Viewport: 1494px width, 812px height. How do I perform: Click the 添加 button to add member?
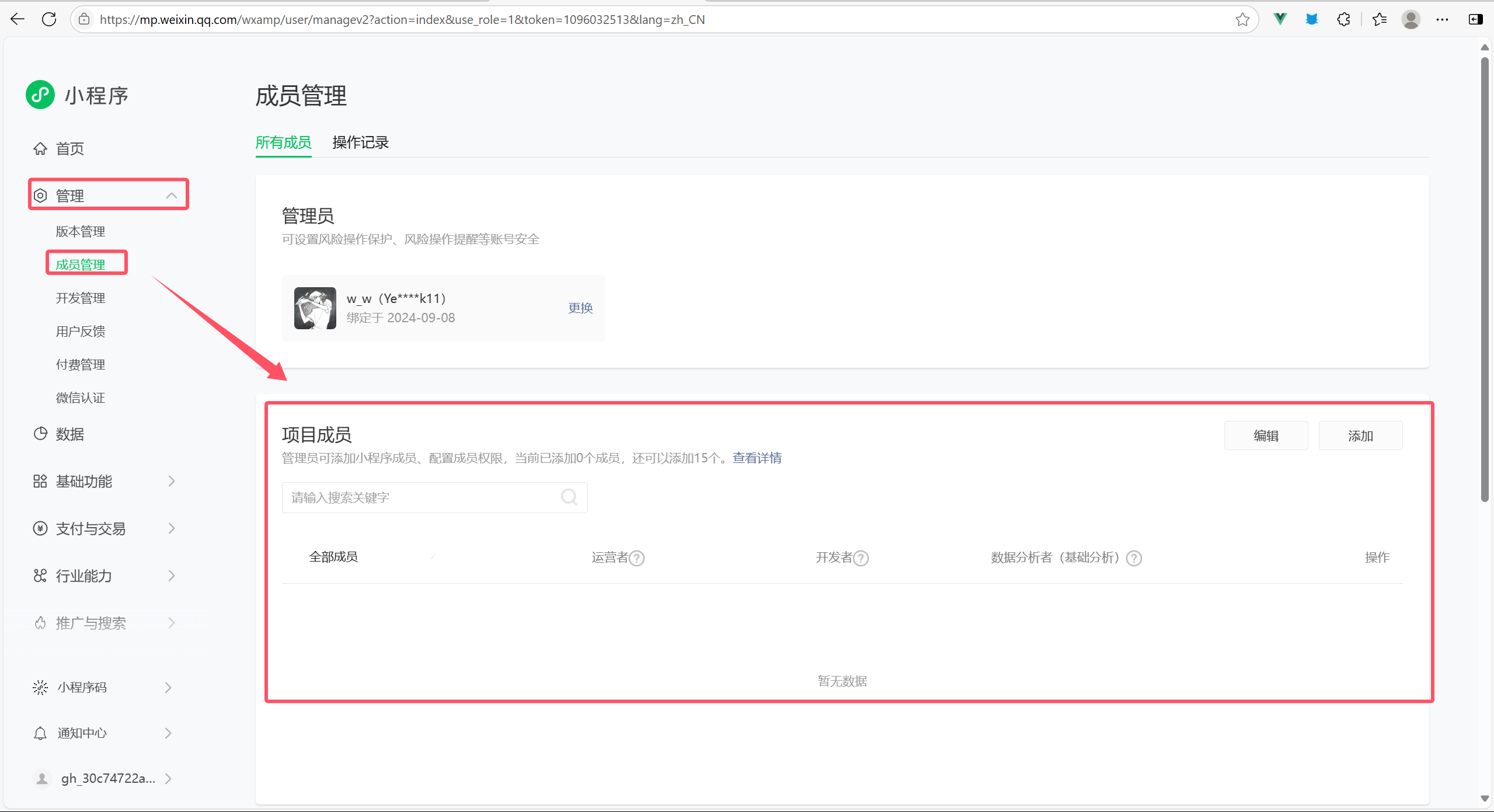coord(1360,435)
